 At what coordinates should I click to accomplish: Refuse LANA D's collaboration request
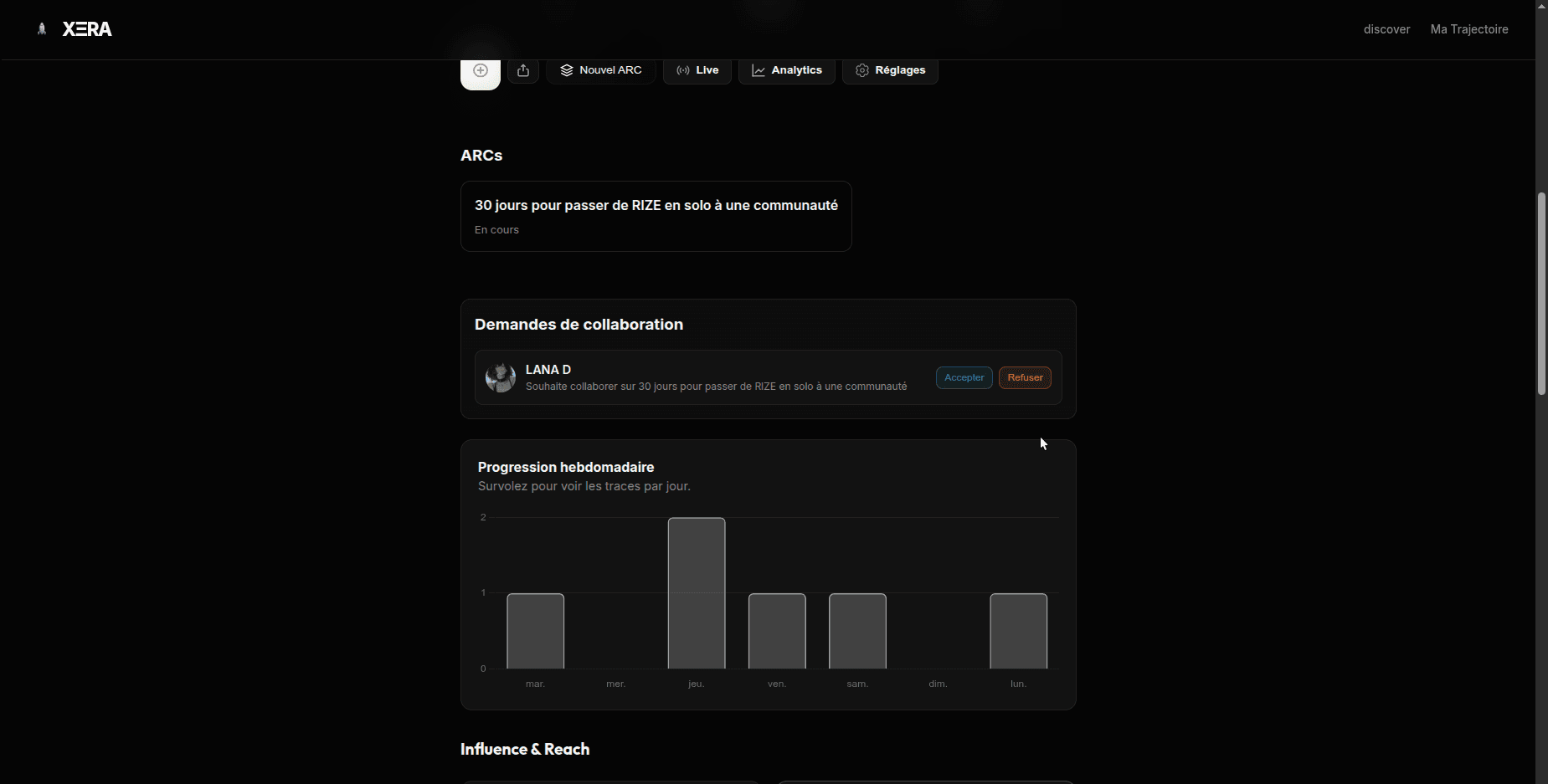click(x=1025, y=377)
